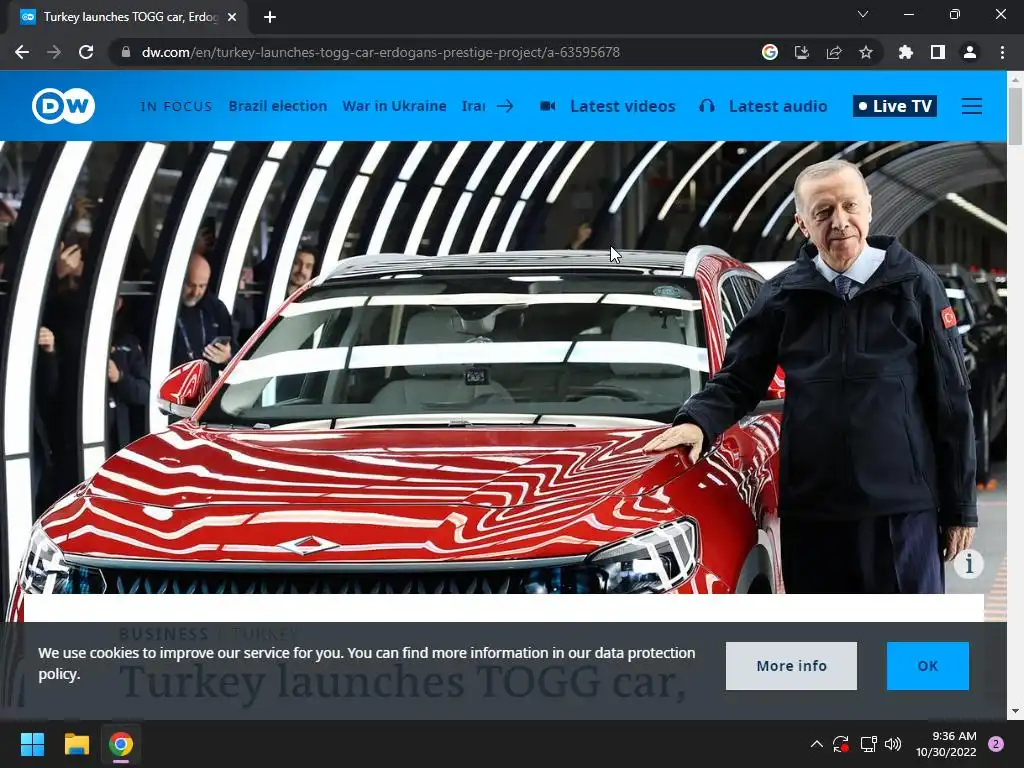Show image info via the i icon
This screenshot has width=1024, height=768.
coord(968,563)
